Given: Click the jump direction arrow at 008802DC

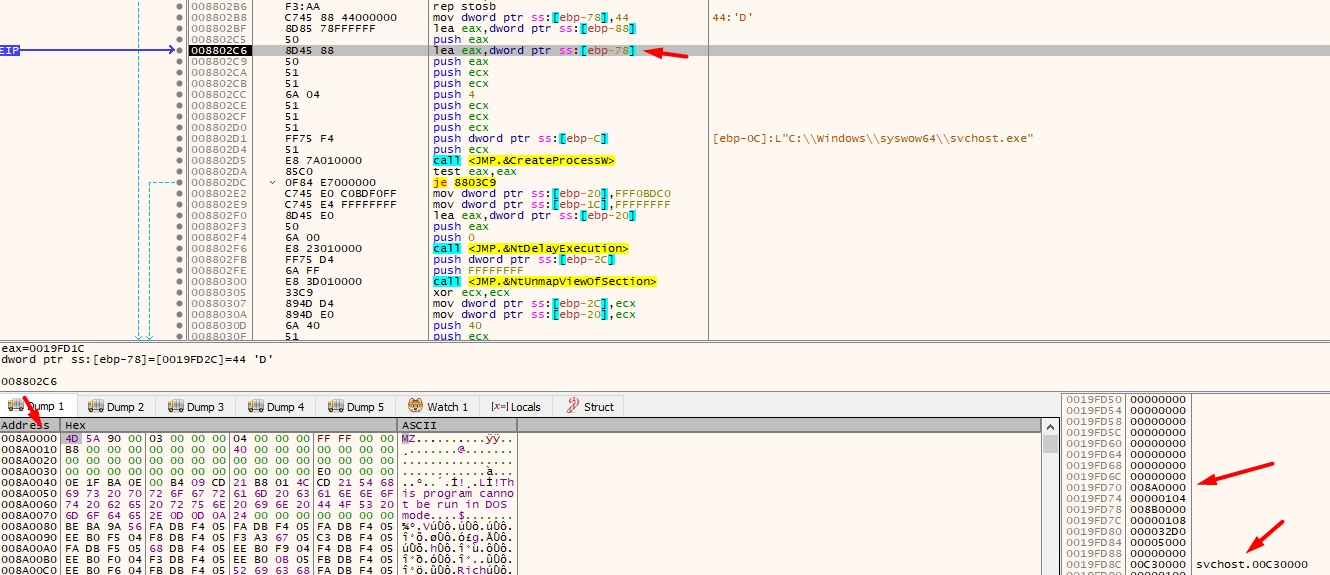Looking at the screenshot, I should pyautogui.click(x=273, y=182).
